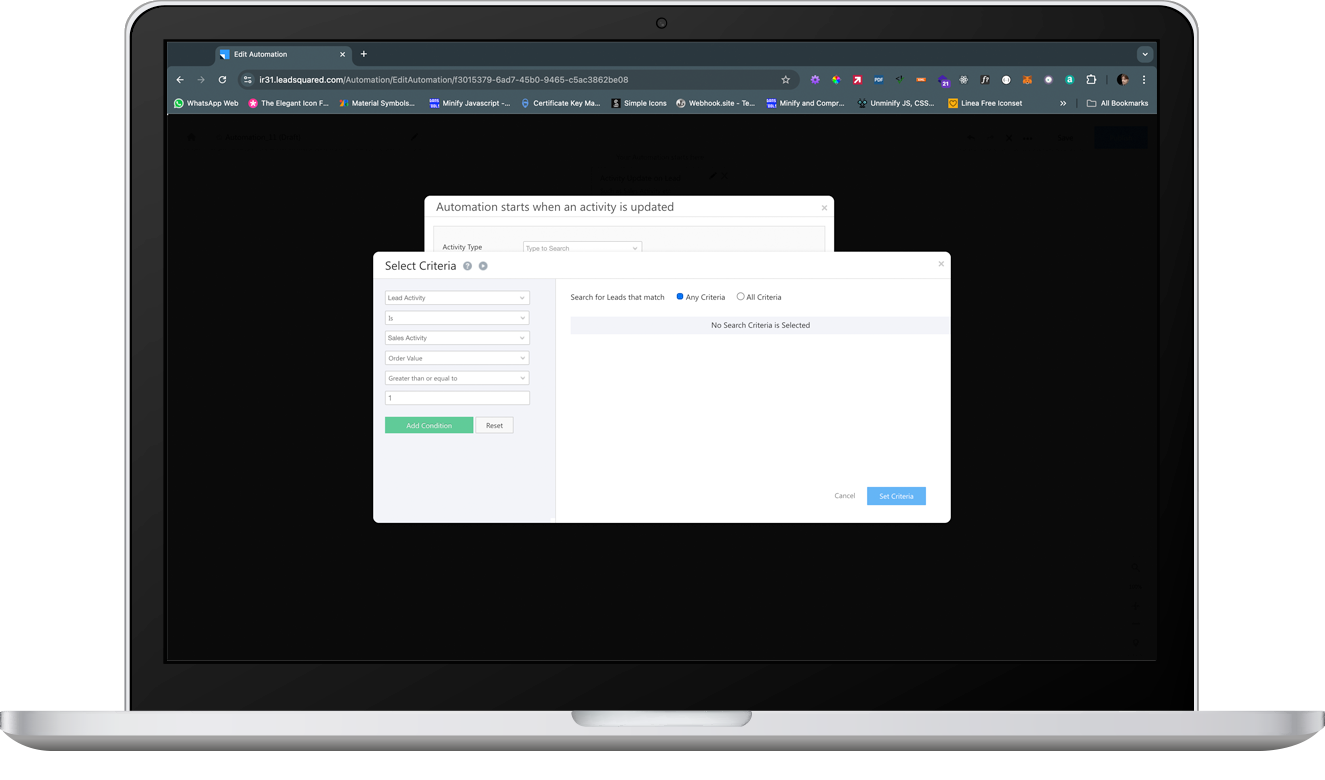Image resolution: width=1325 pixels, height=780 pixels.
Task: Bookmark this page using the star icon
Action: pyautogui.click(x=786, y=79)
